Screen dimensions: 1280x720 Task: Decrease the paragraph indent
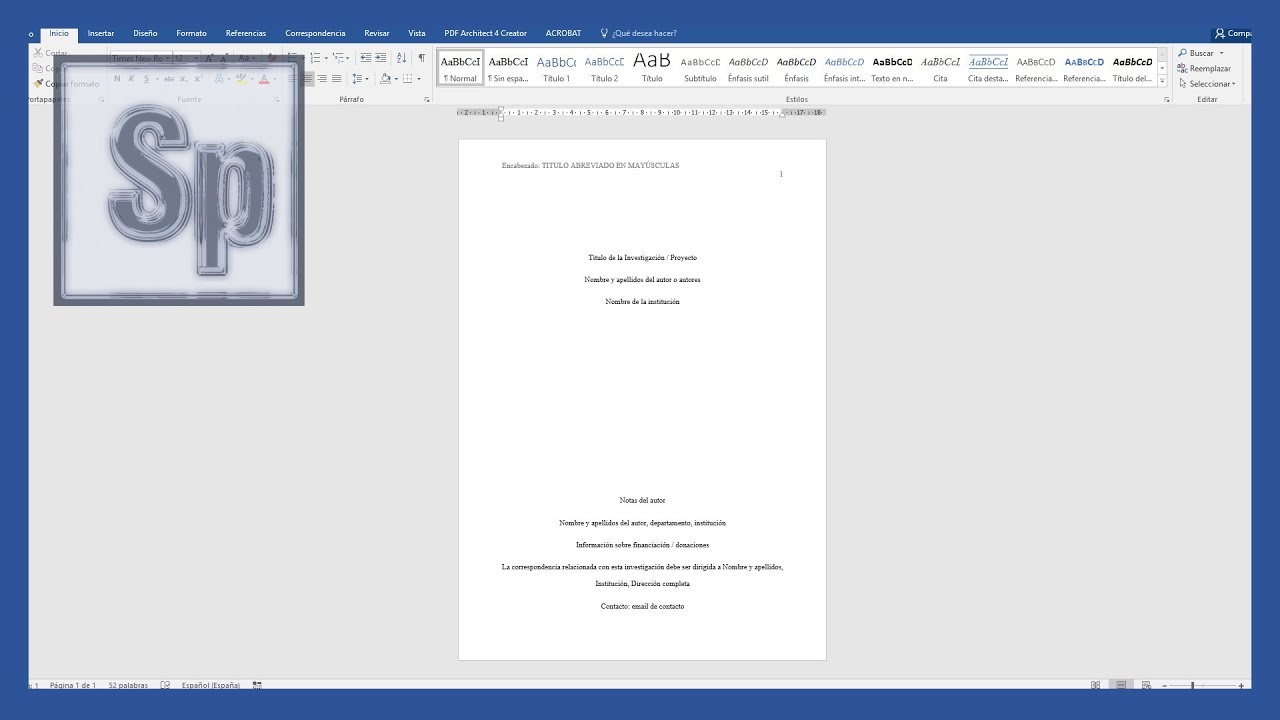(x=365, y=58)
